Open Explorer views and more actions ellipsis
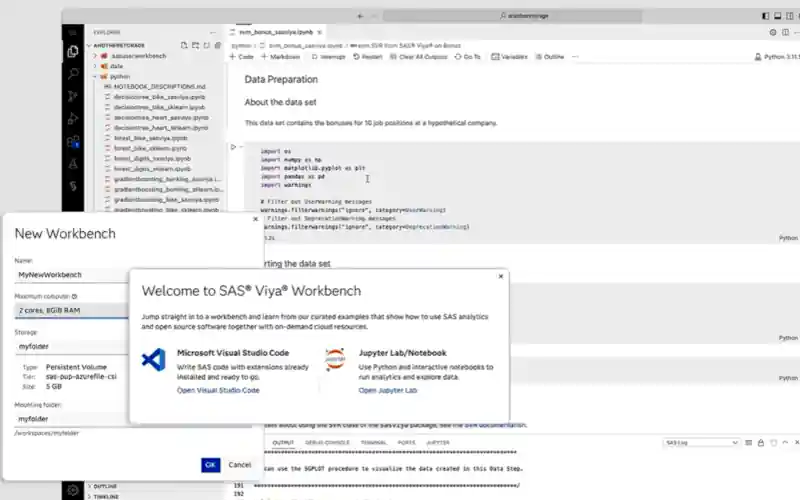This screenshot has width=800, height=500. 213,32
